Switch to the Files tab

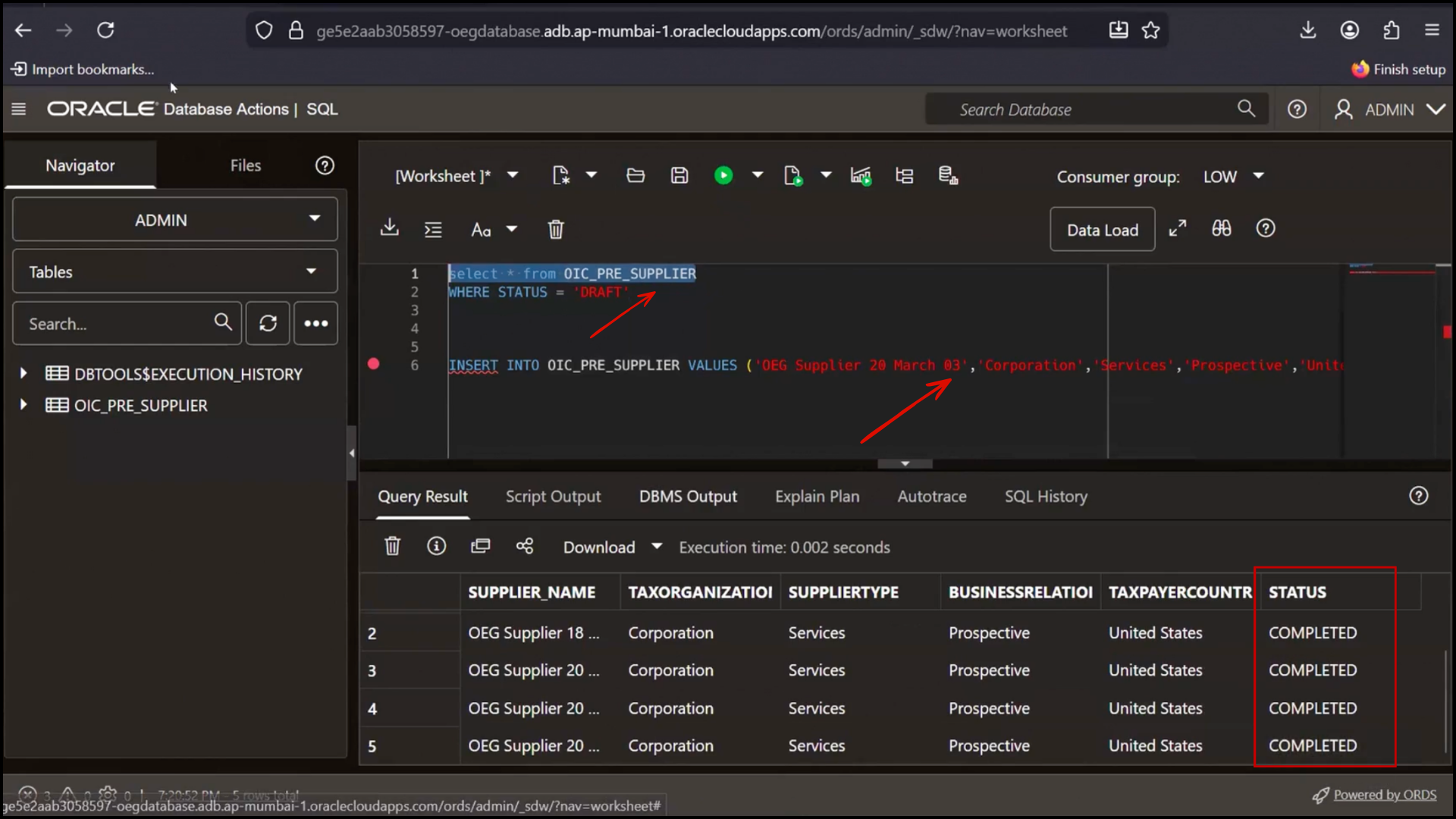point(246,165)
